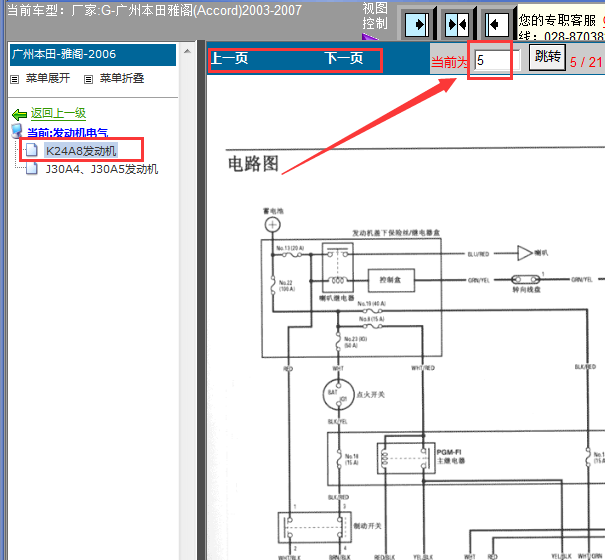Click the tree root icon beside 当前:发动机电气
This screenshot has height=560, width=605.
point(17,132)
